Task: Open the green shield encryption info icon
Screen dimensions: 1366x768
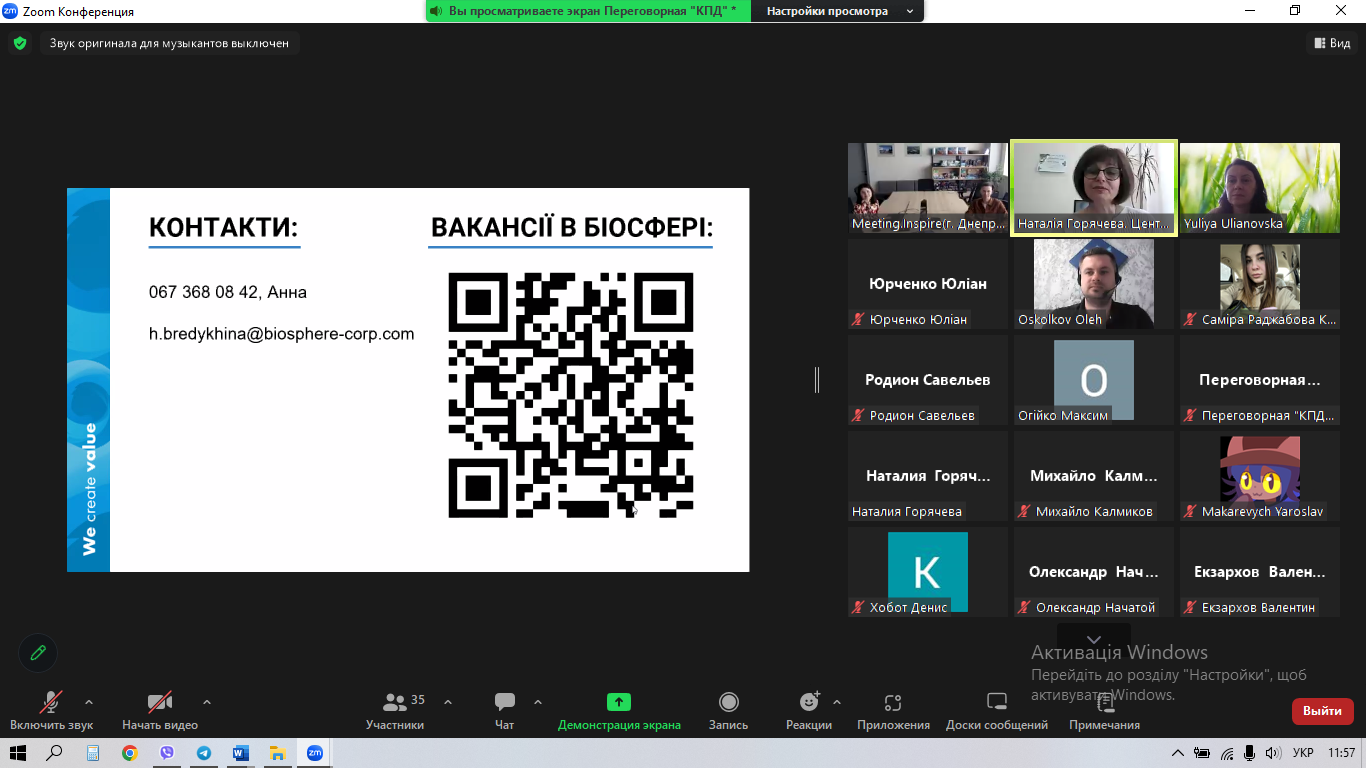Action: coord(19,43)
